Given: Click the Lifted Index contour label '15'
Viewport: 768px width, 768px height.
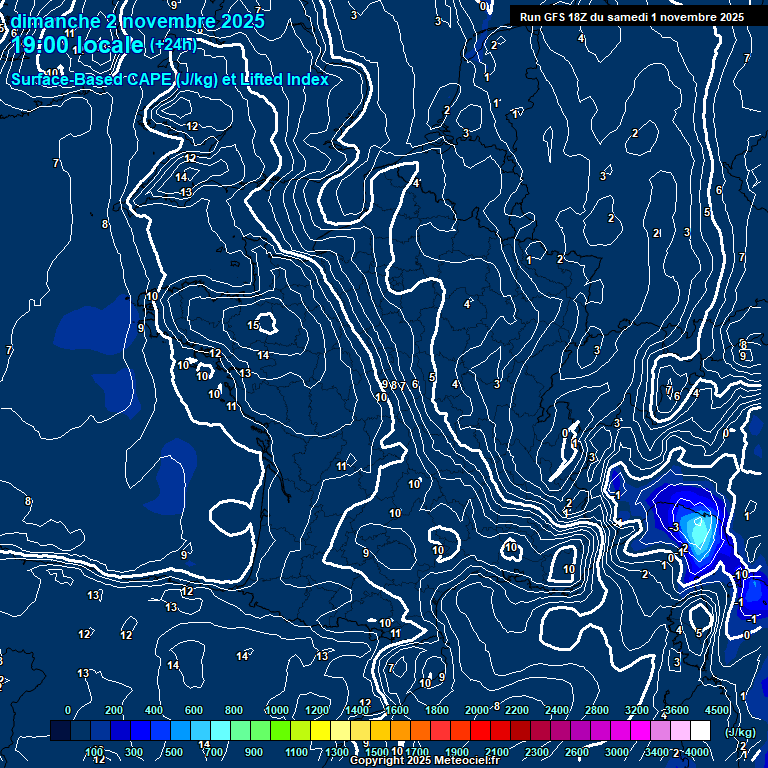Looking at the screenshot, I should 253,325.
